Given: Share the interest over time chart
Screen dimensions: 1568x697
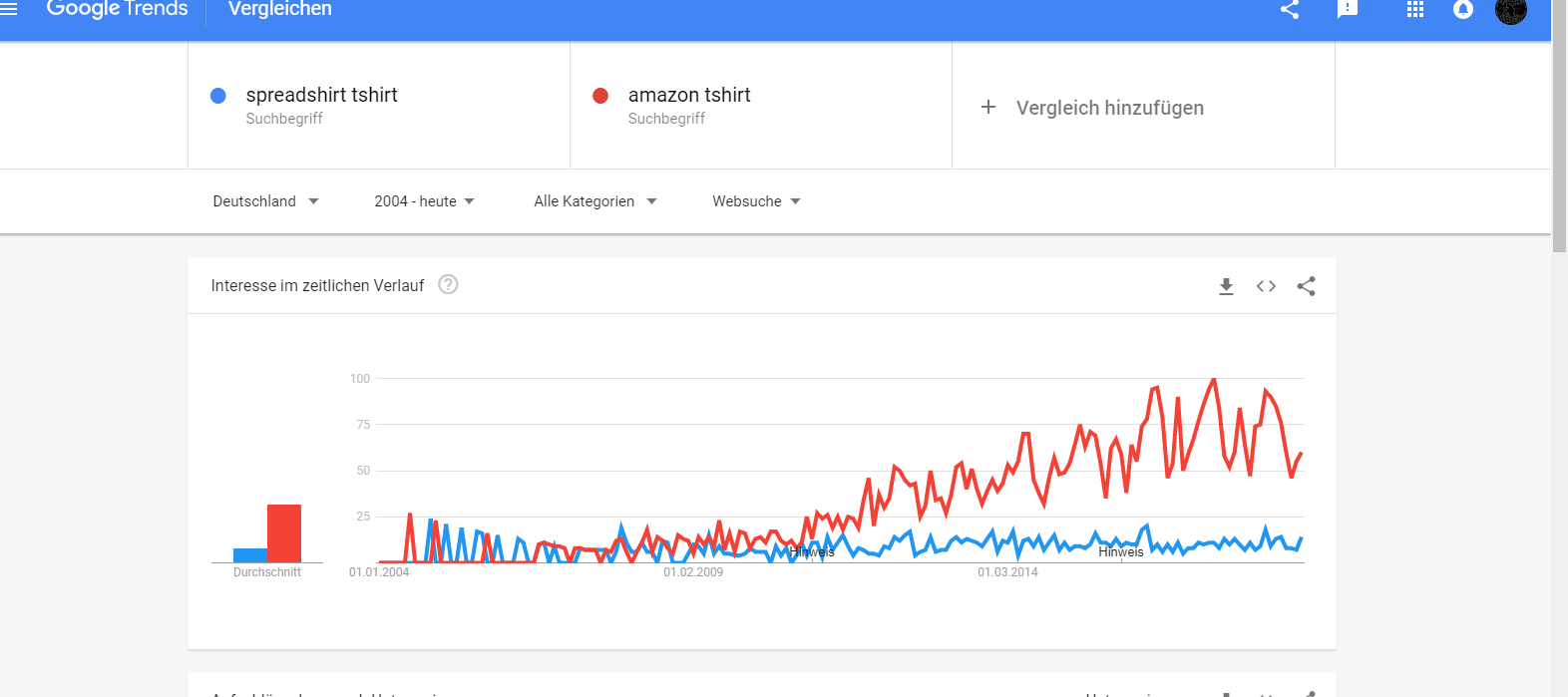Looking at the screenshot, I should pos(1306,287).
